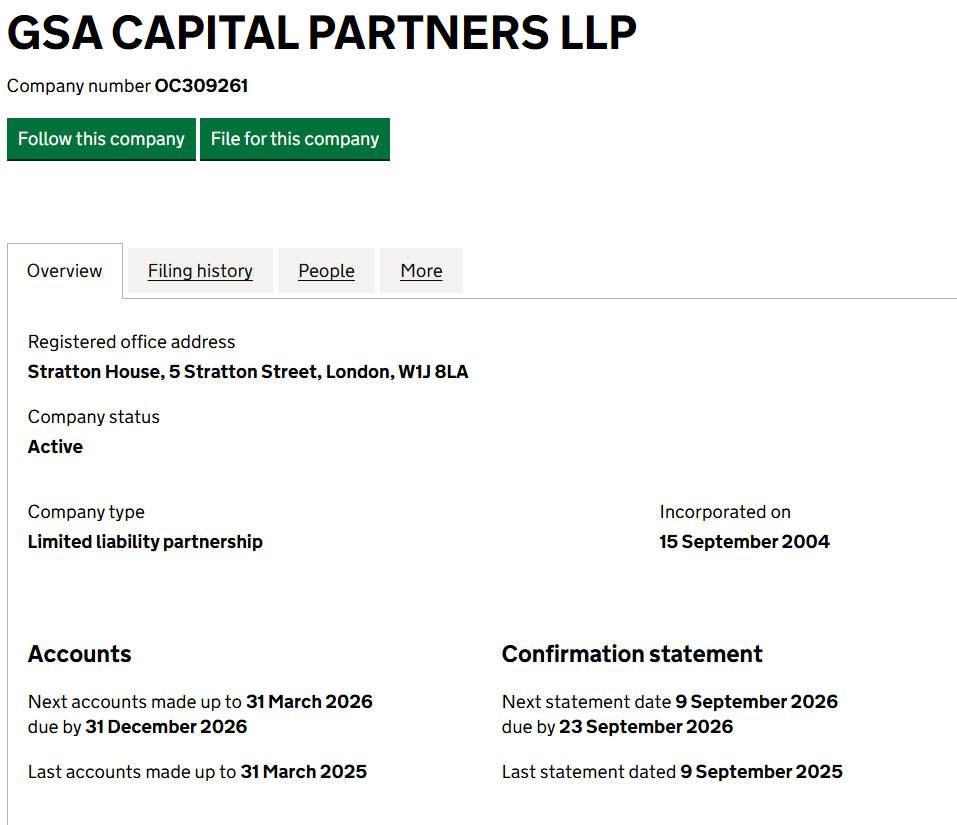Click last statement date 9 September 2025
The height and width of the screenshot is (825, 957).
pos(761,772)
